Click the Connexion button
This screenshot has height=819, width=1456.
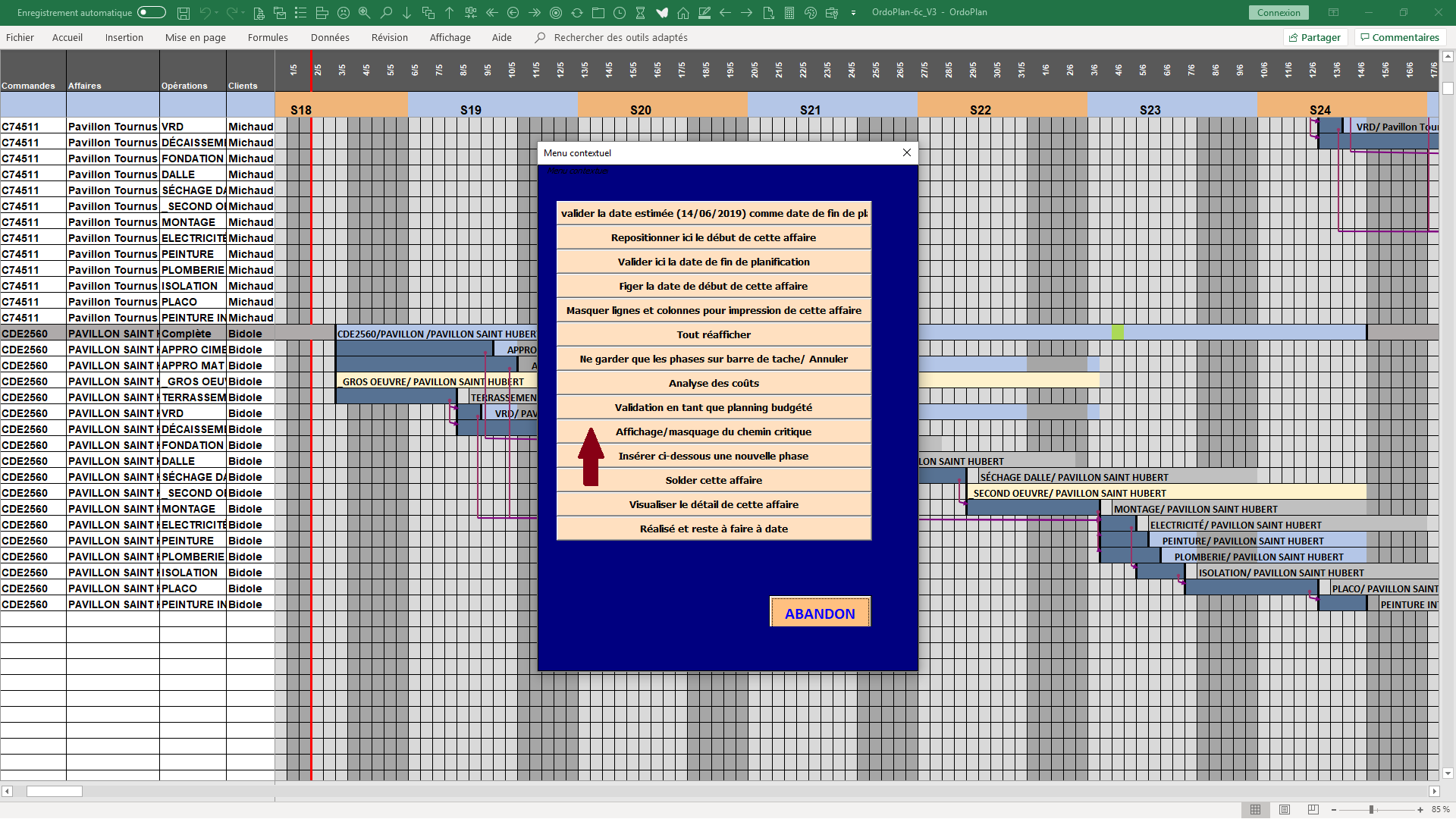coord(1279,12)
